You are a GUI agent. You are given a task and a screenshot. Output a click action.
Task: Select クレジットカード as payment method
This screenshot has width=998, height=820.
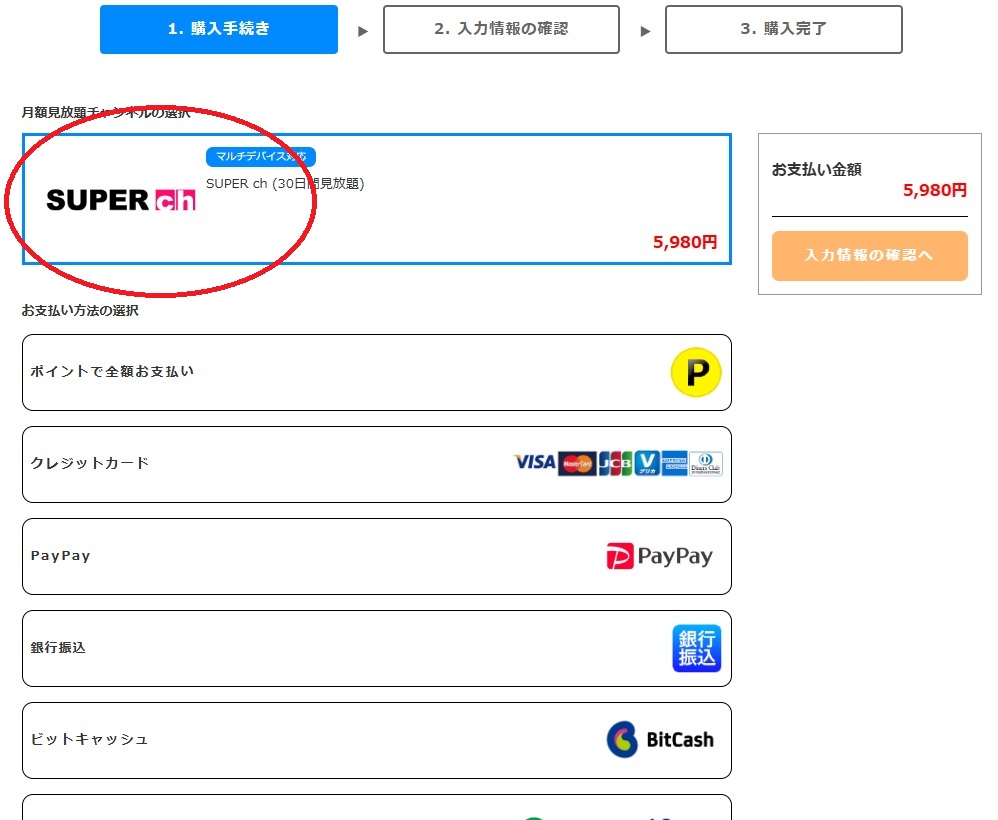(90, 464)
